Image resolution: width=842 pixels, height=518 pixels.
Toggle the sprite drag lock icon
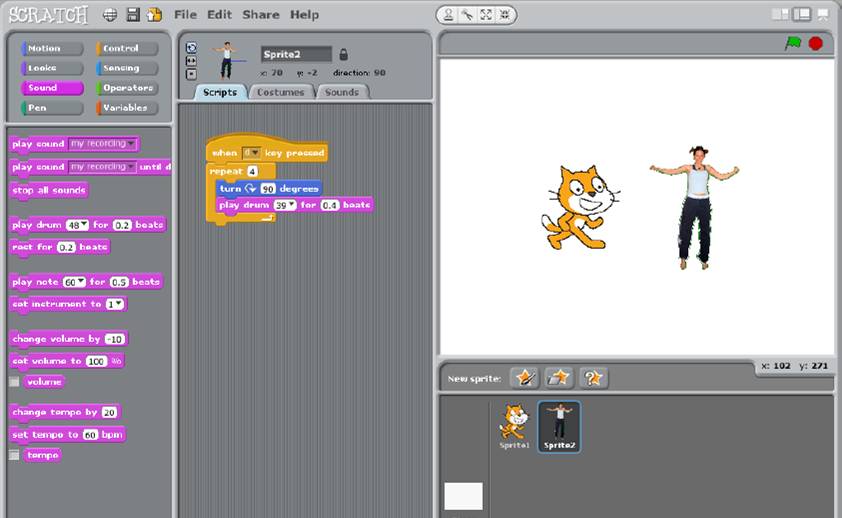[344, 54]
